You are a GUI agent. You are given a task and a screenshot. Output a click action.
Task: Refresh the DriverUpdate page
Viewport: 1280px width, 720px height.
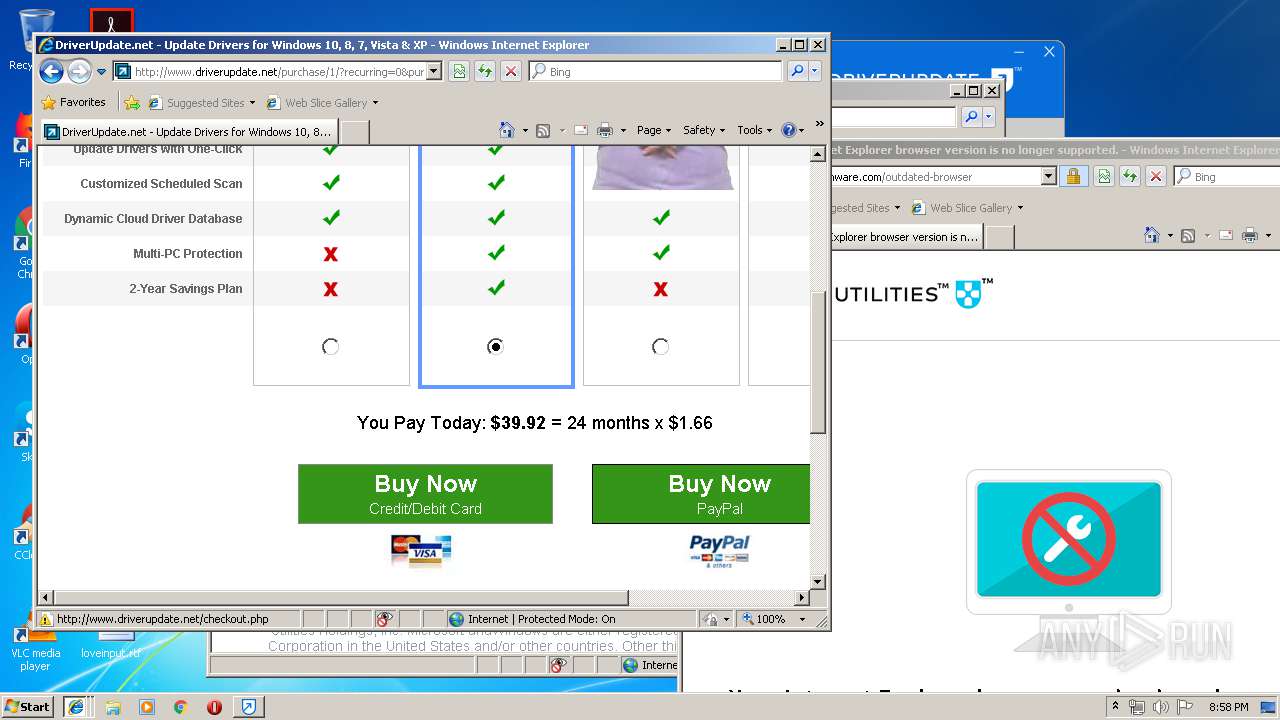[485, 71]
